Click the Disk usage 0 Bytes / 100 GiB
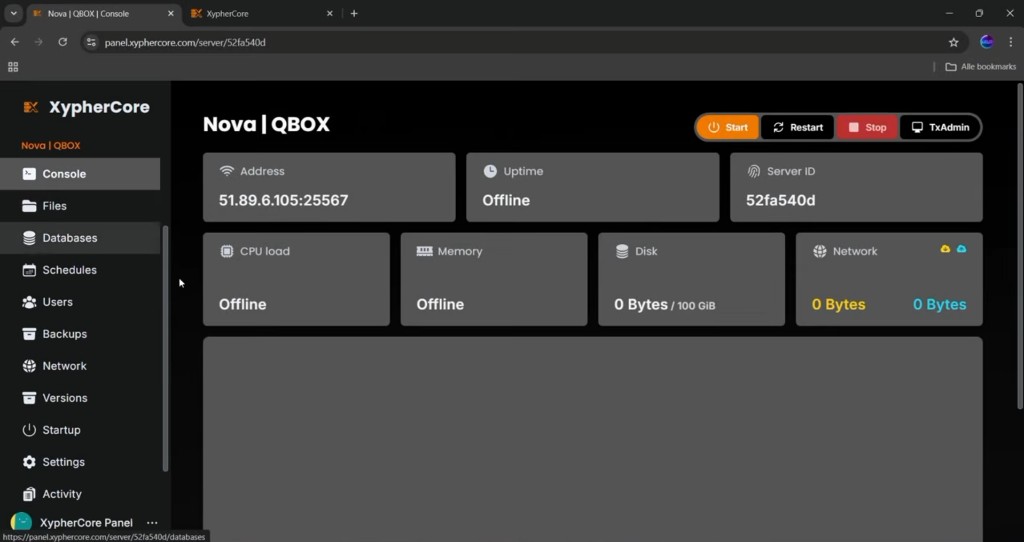The image size is (1024, 542). [665, 305]
